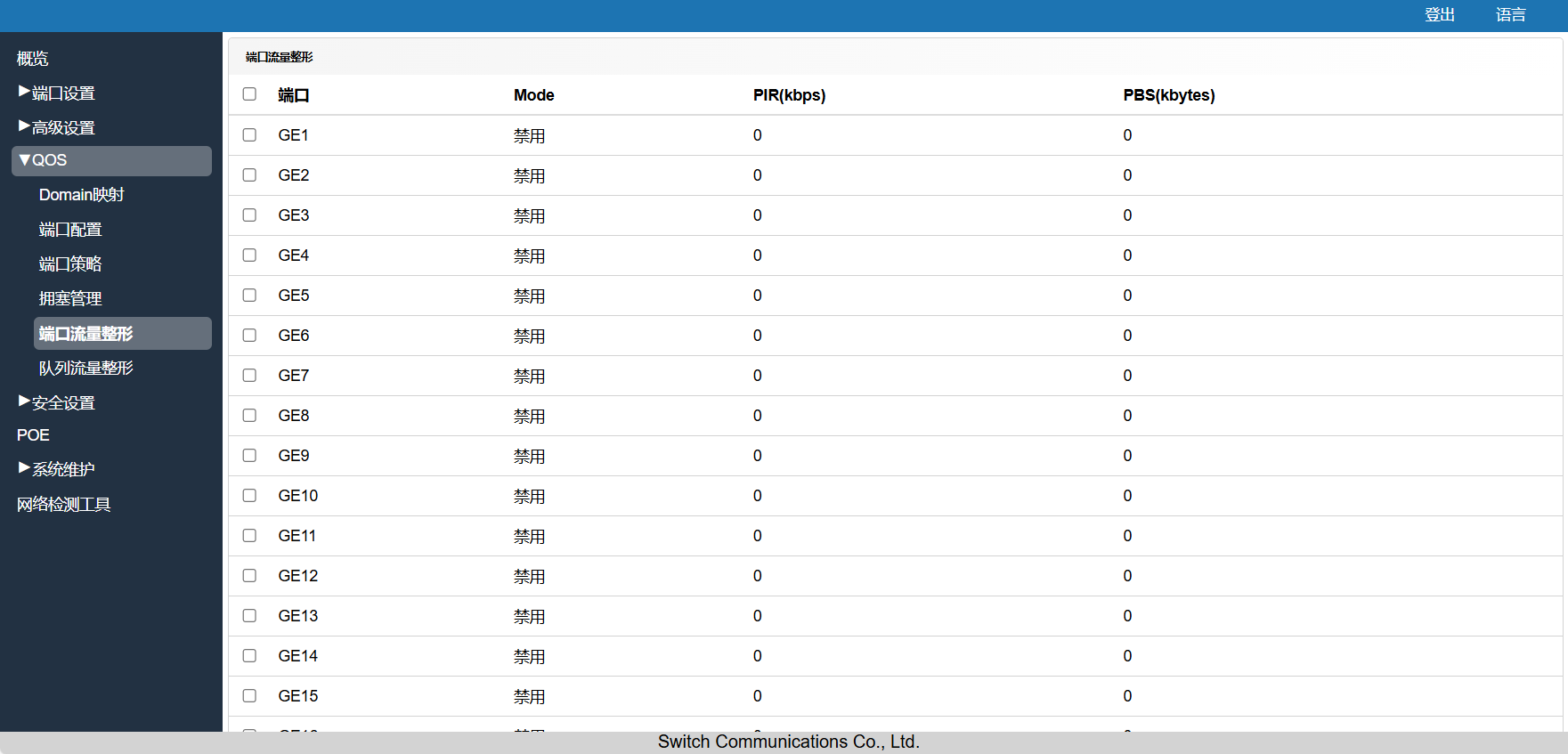Click 禁用 mode in GE13 row
Screen dimensions: 1568x754
coord(530,617)
